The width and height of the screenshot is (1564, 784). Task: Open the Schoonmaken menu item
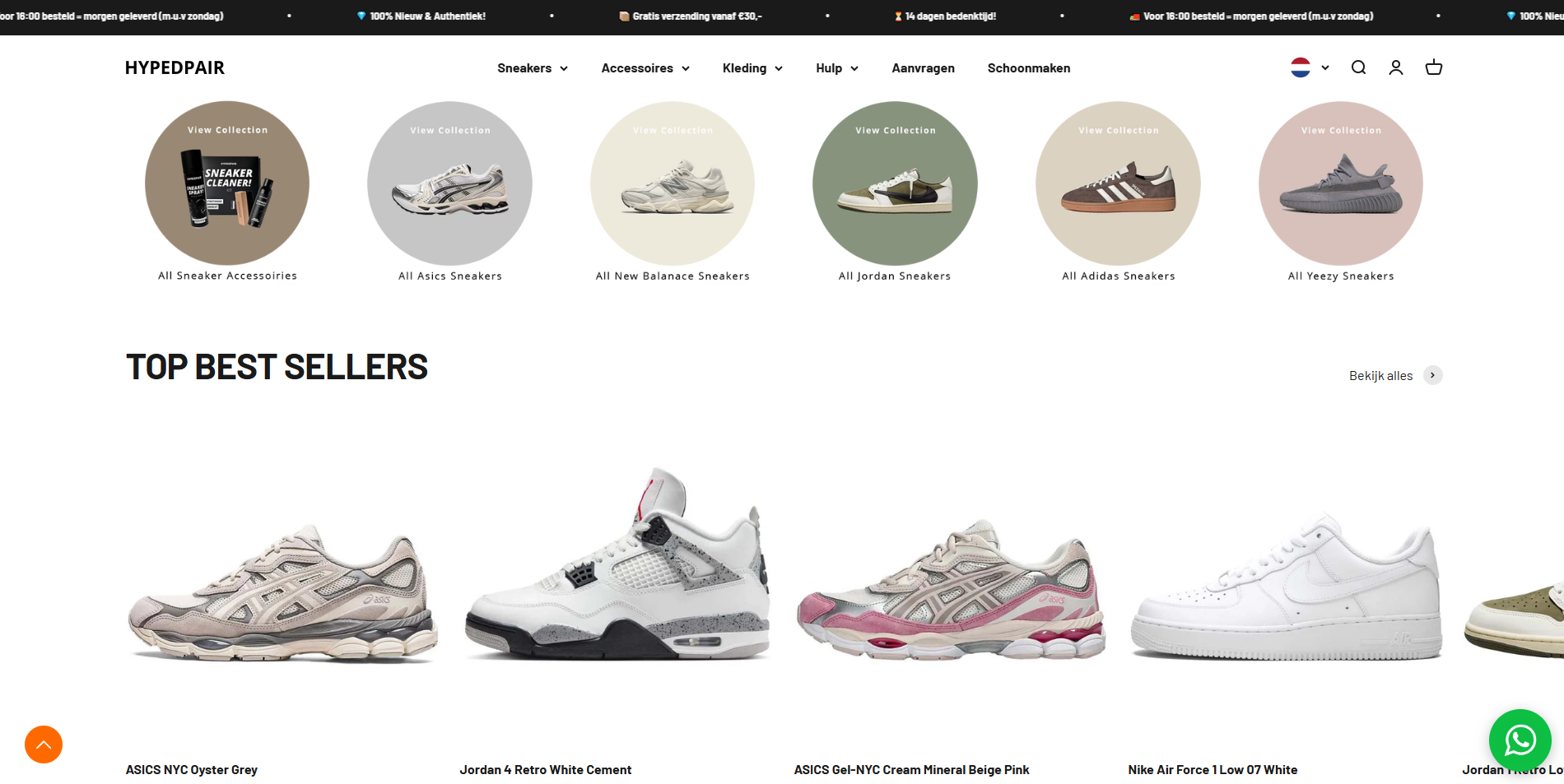click(x=1029, y=68)
